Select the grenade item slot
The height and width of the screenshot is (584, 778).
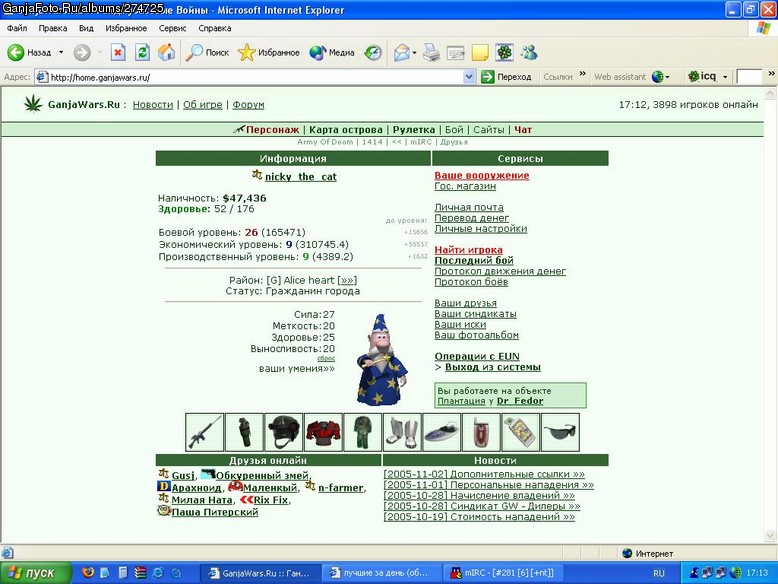[244, 432]
